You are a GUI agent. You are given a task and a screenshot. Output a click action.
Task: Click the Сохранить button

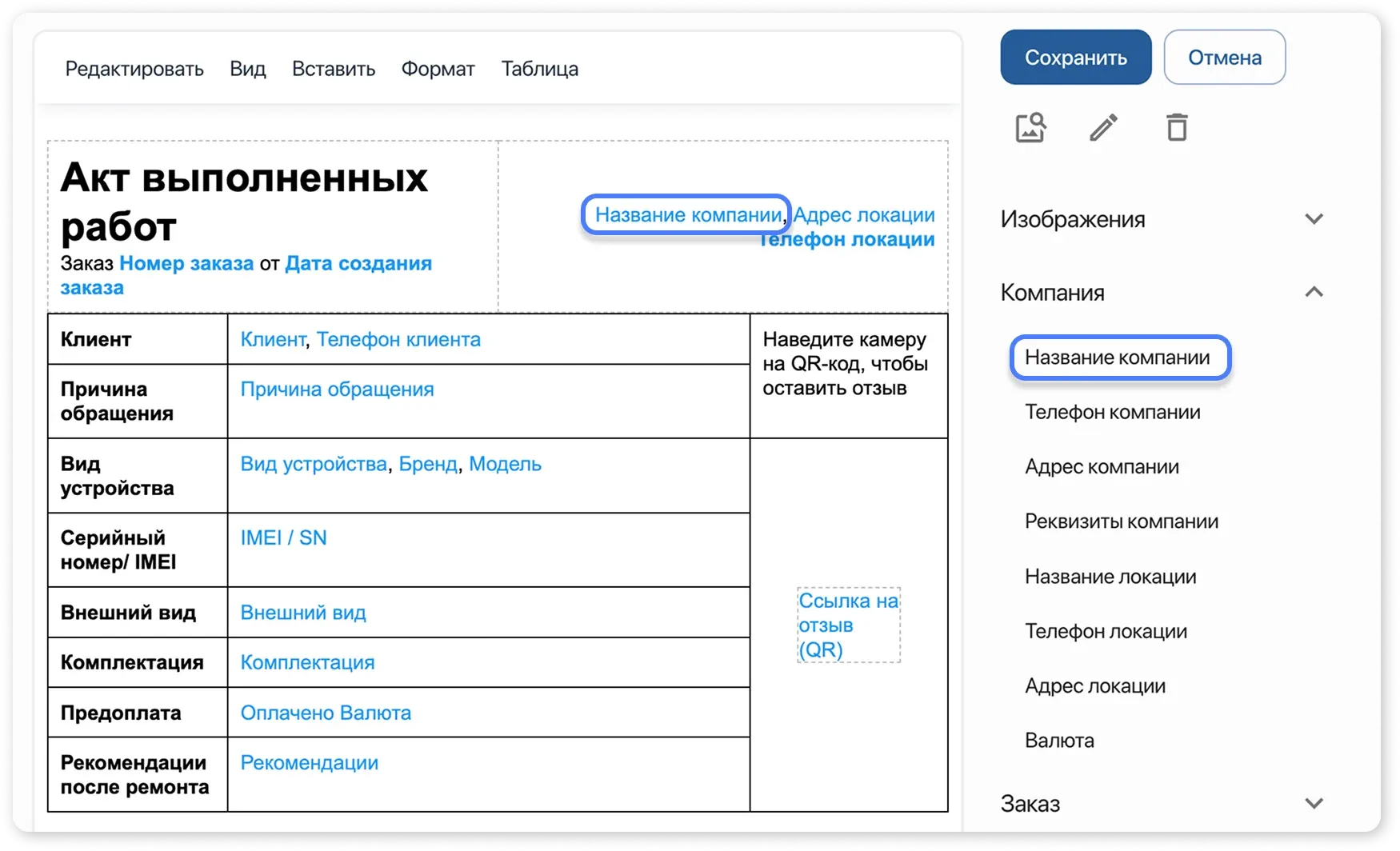point(1075,57)
